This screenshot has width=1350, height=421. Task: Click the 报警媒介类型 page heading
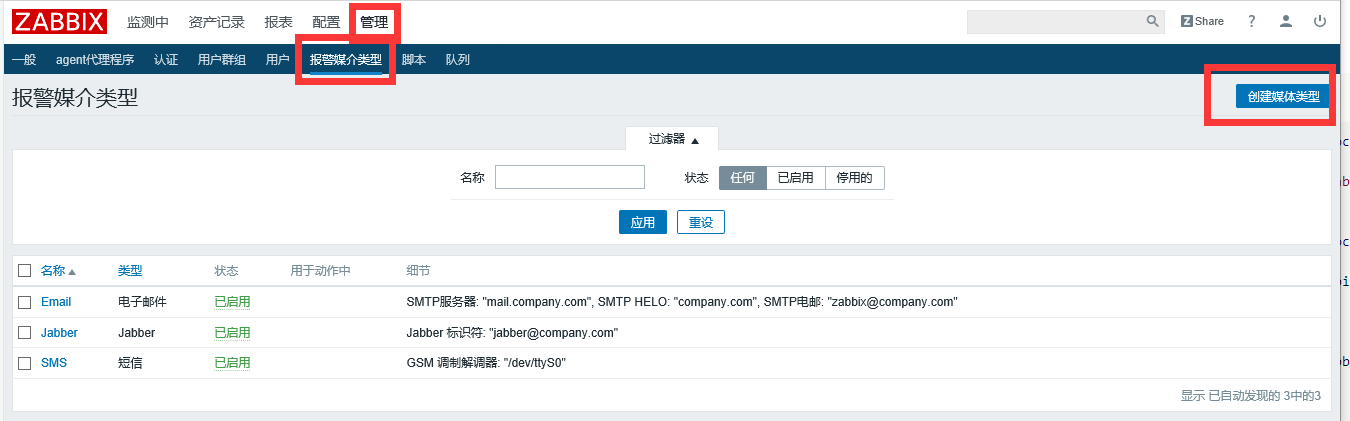pos(75,98)
